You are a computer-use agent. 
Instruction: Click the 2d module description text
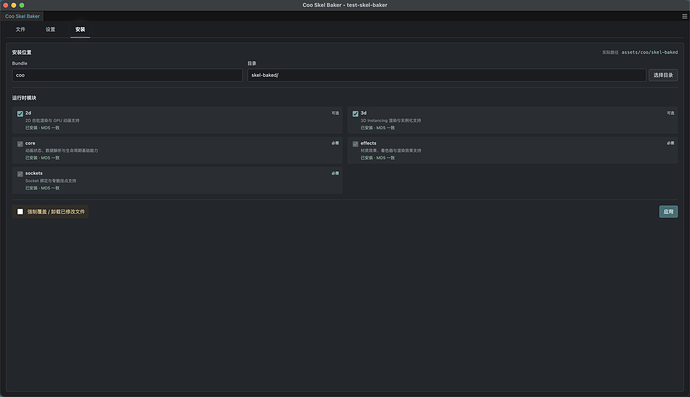pos(52,120)
